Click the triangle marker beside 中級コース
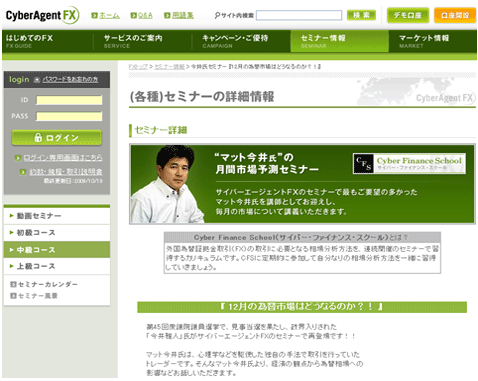The height and width of the screenshot is (381, 478). tap(12, 249)
